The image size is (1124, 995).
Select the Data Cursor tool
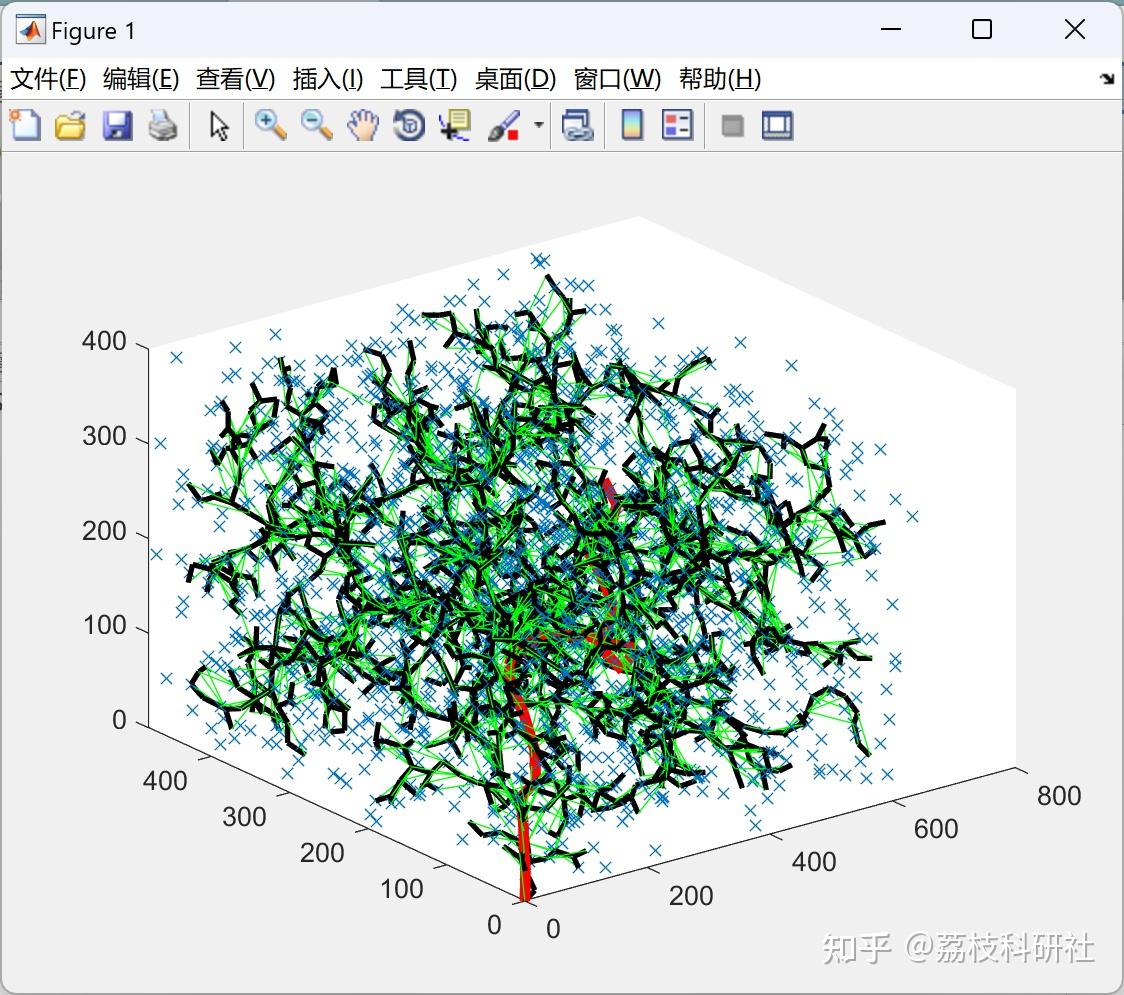pos(455,125)
